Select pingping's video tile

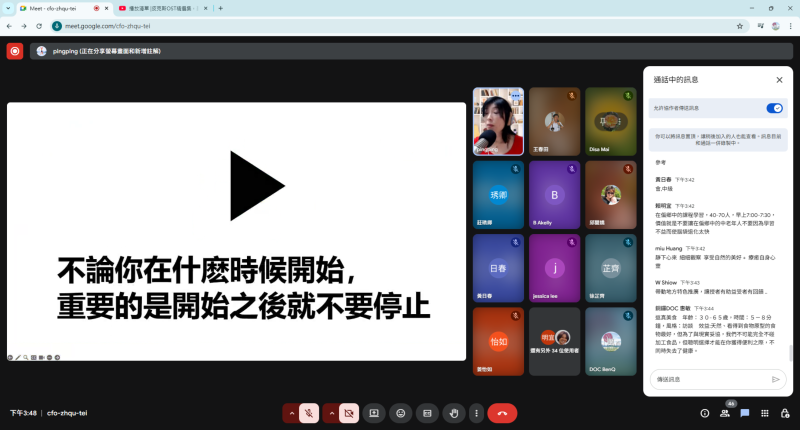tap(498, 121)
